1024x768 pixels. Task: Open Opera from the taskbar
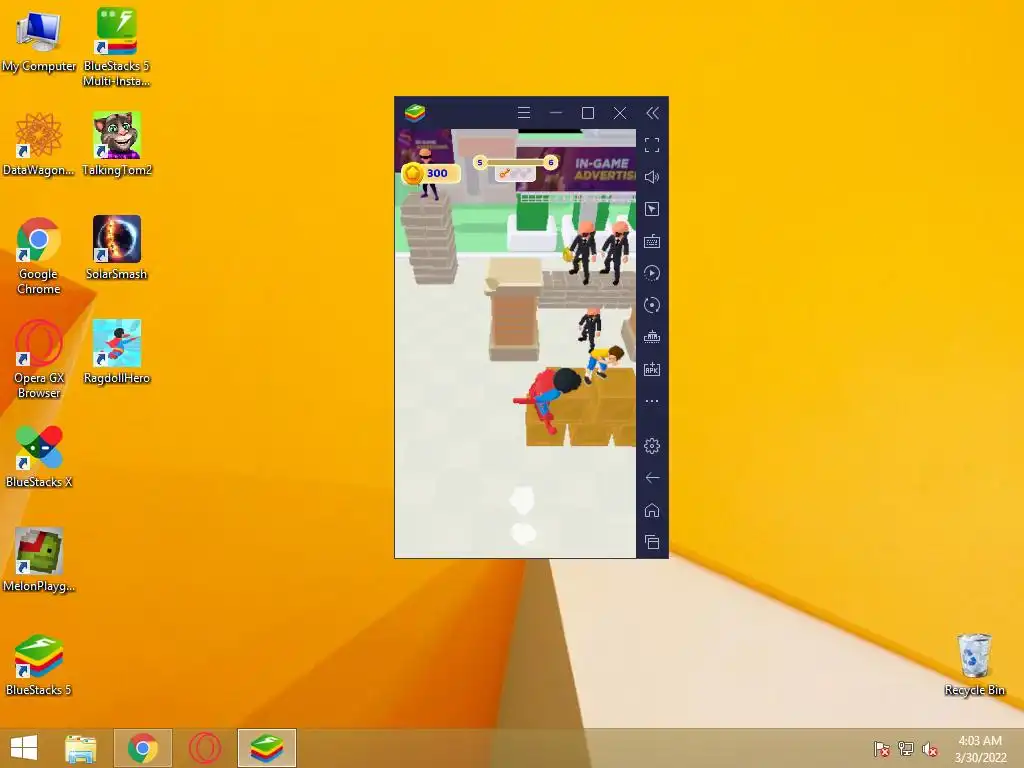click(x=204, y=748)
